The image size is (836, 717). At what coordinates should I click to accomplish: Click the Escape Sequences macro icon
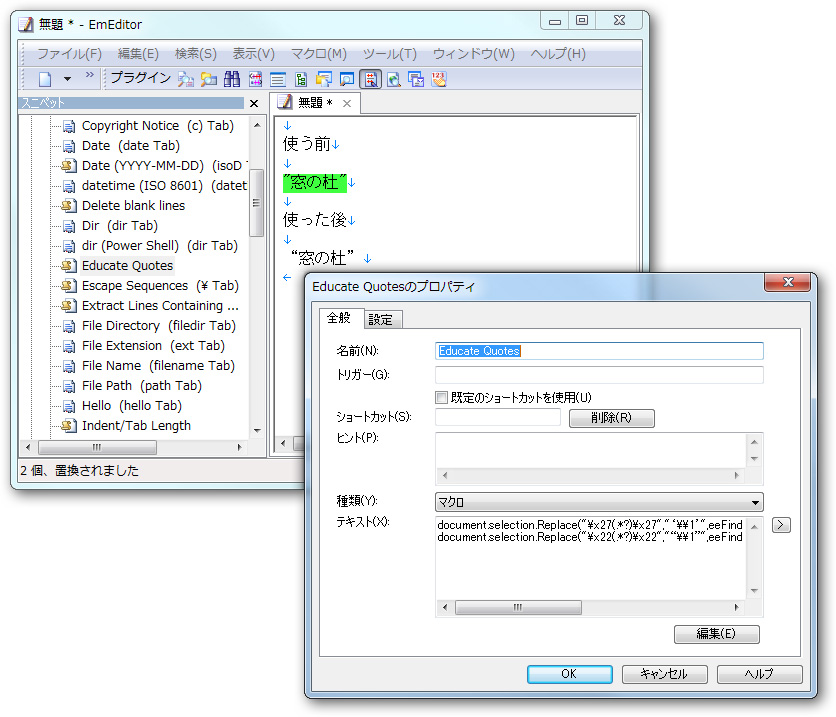[69, 286]
